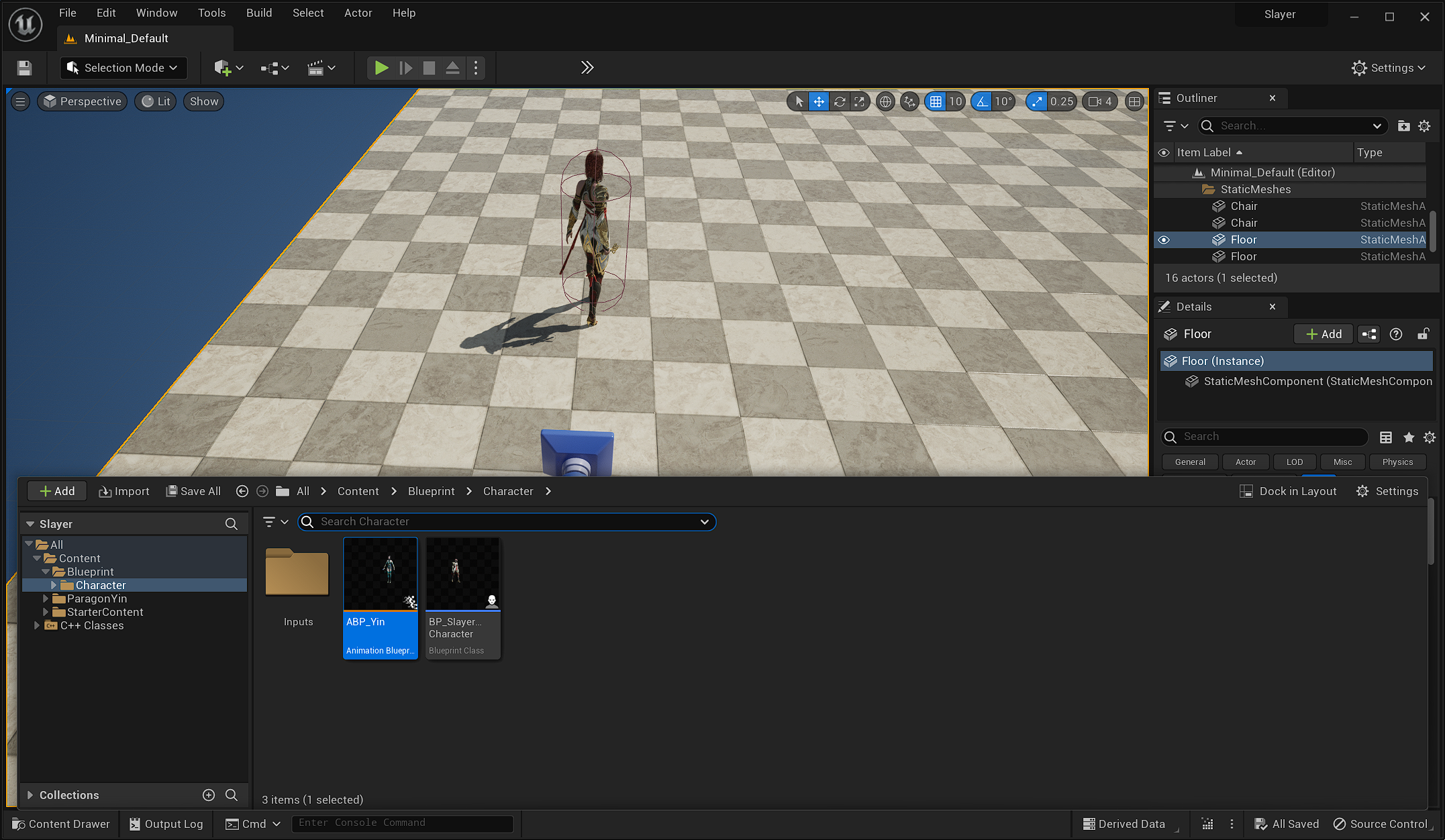This screenshot has height=840, width=1445.
Task: Expand the Collections section
Action: coord(30,795)
